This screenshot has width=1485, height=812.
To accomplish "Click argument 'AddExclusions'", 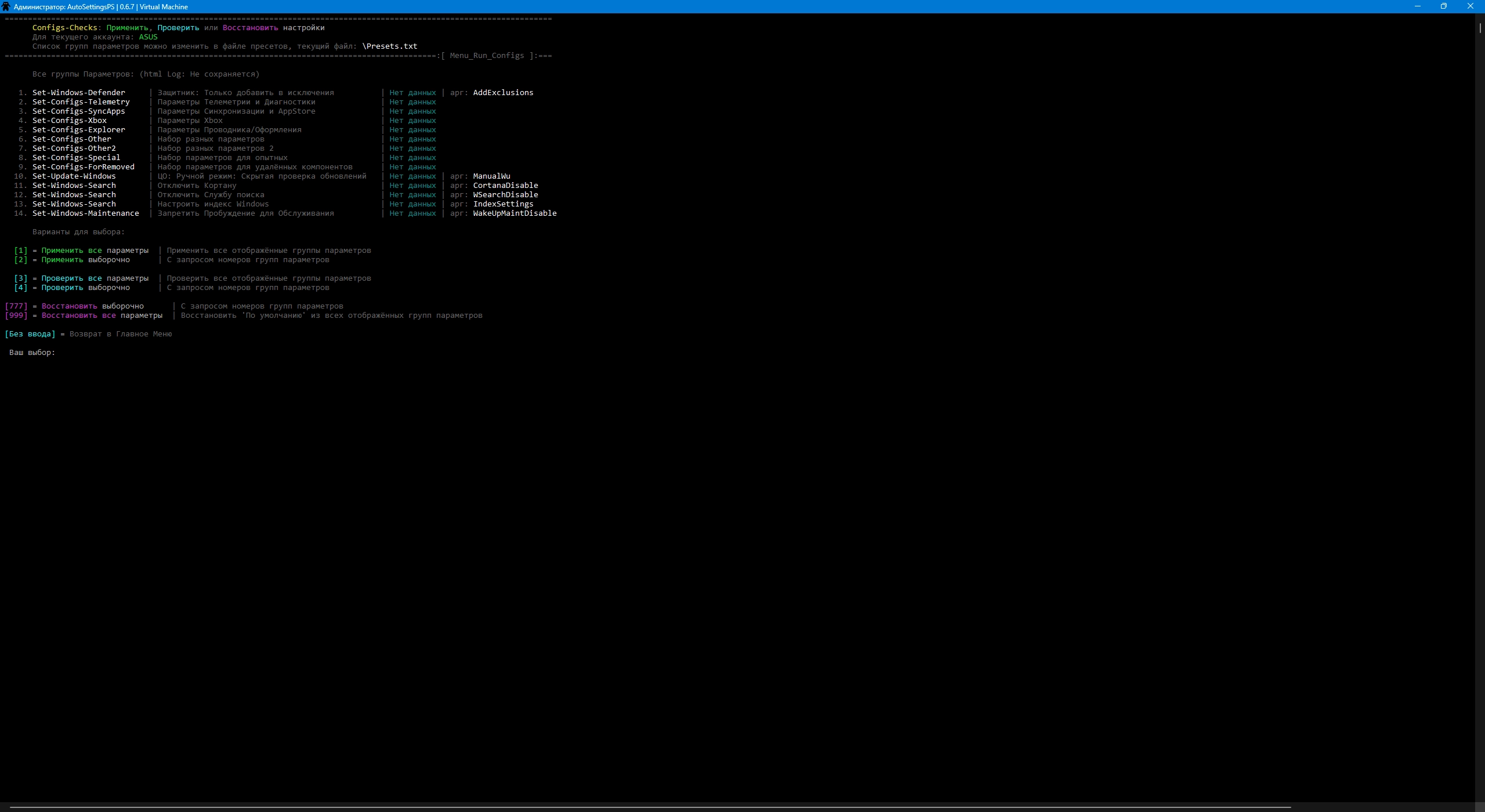I will coord(504,93).
